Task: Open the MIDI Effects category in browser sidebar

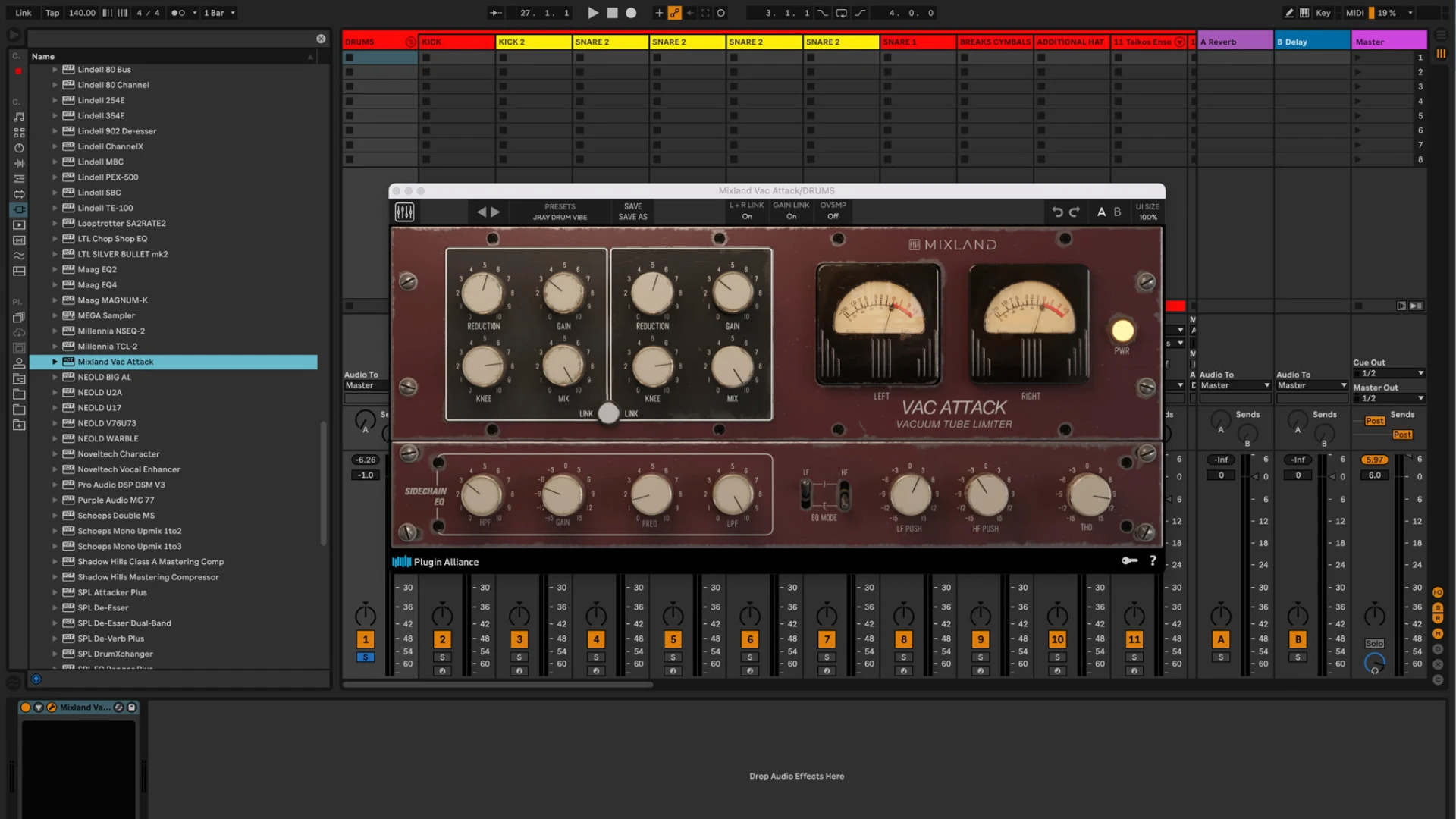Action: point(19,179)
